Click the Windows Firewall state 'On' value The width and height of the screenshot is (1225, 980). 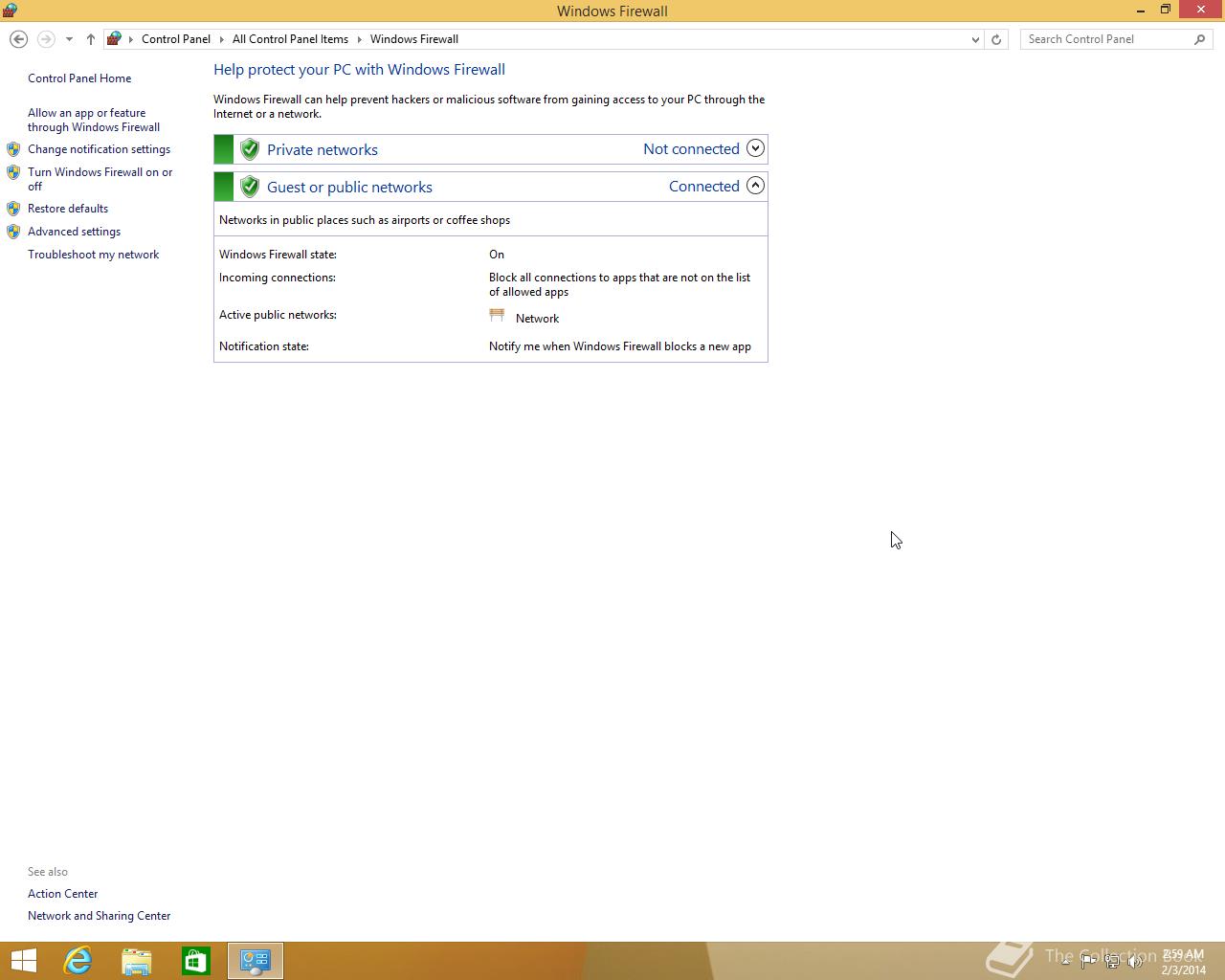click(x=497, y=255)
